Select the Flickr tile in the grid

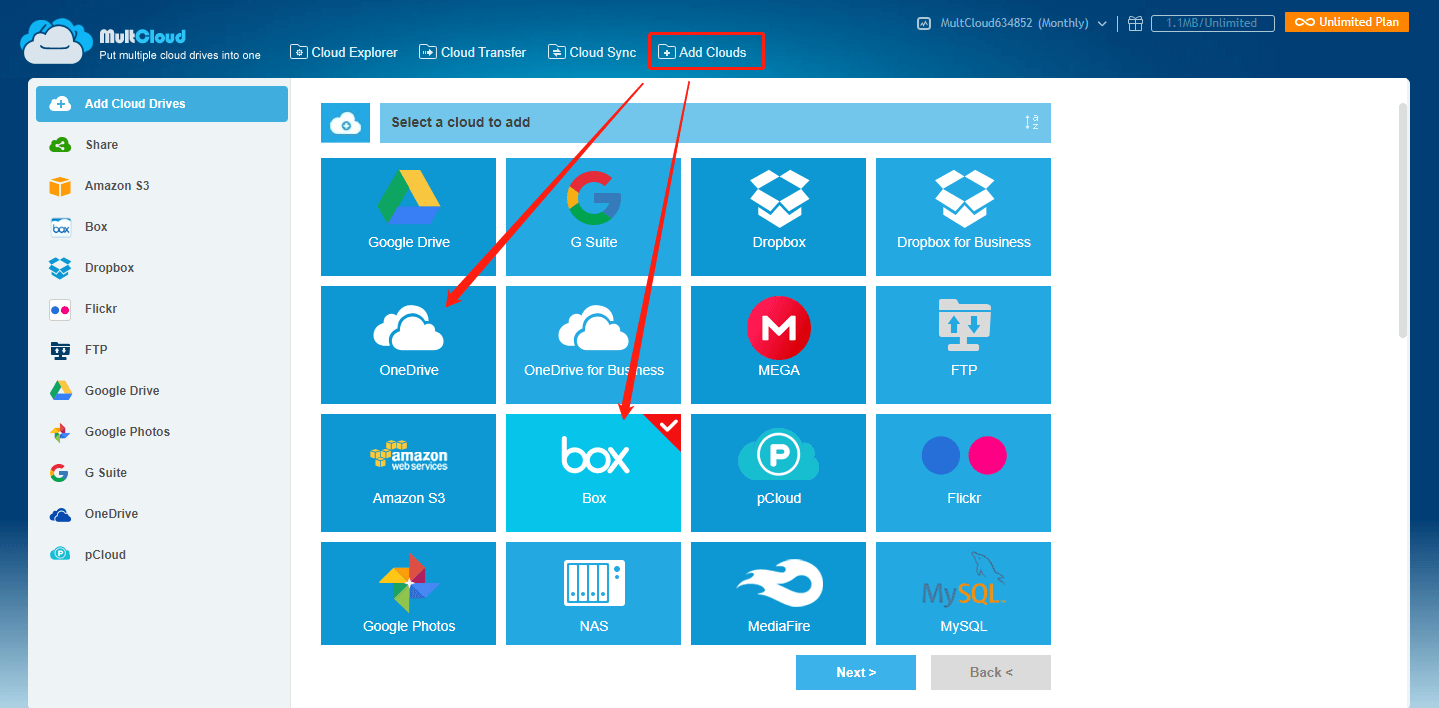(x=963, y=473)
